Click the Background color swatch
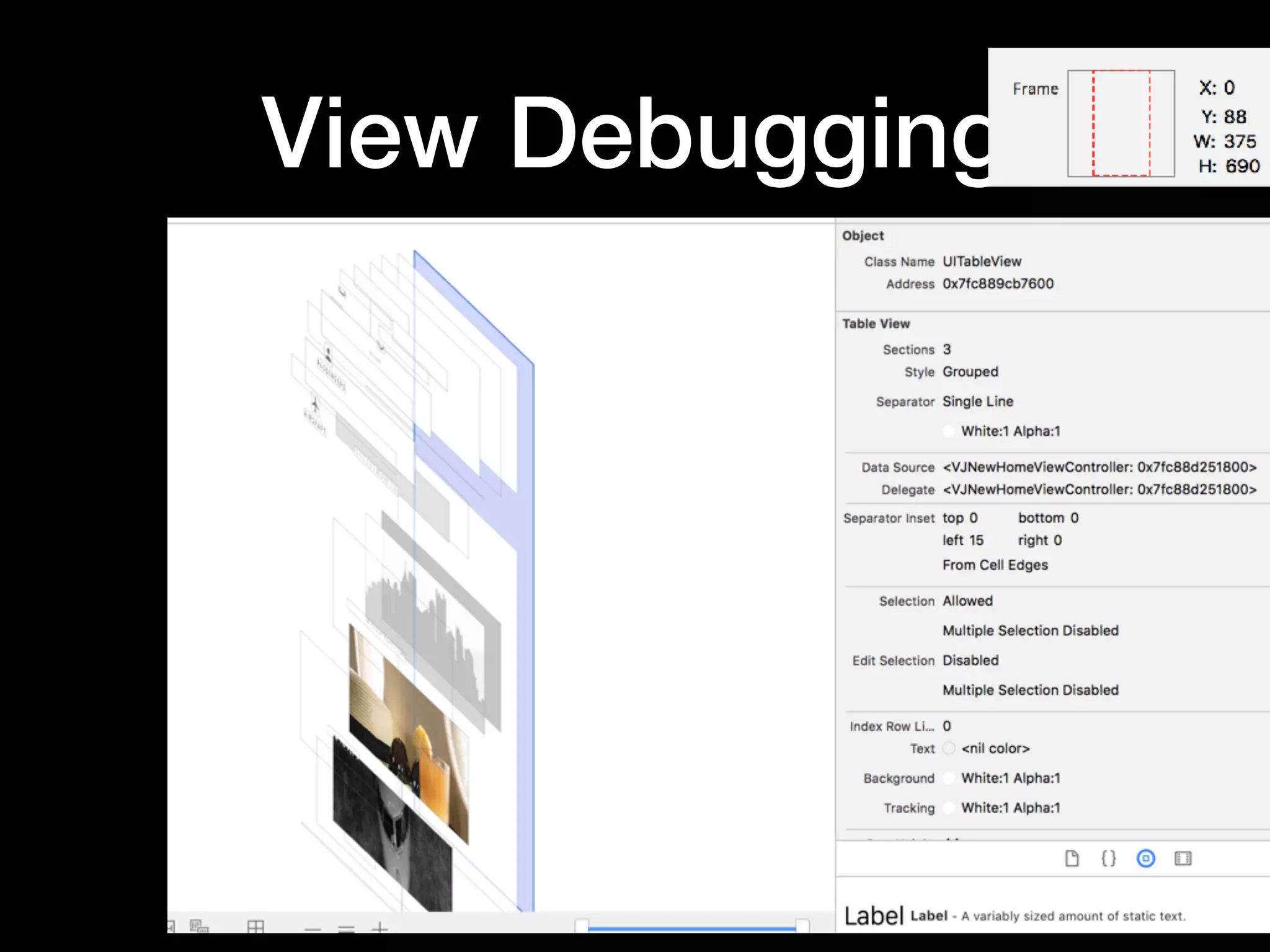Image resolution: width=1270 pixels, height=952 pixels. point(949,778)
